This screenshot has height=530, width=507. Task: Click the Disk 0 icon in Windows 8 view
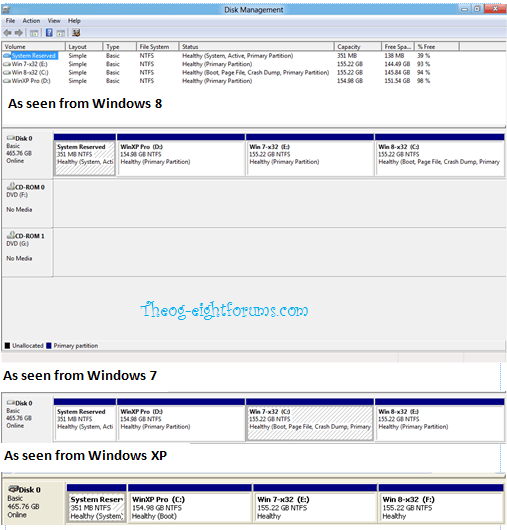(11, 138)
